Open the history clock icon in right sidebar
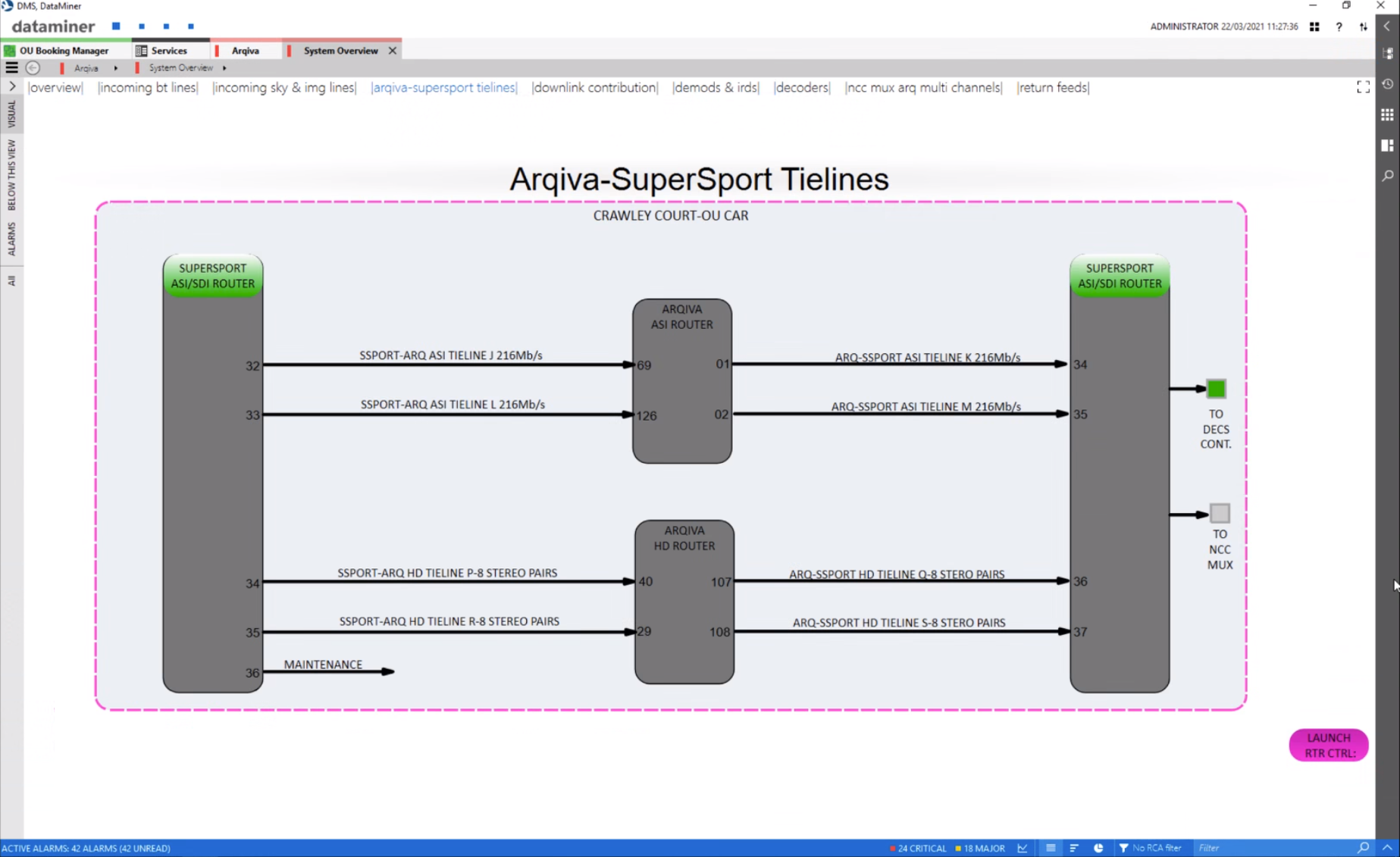This screenshot has width=1400, height=857. pyautogui.click(x=1387, y=84)
